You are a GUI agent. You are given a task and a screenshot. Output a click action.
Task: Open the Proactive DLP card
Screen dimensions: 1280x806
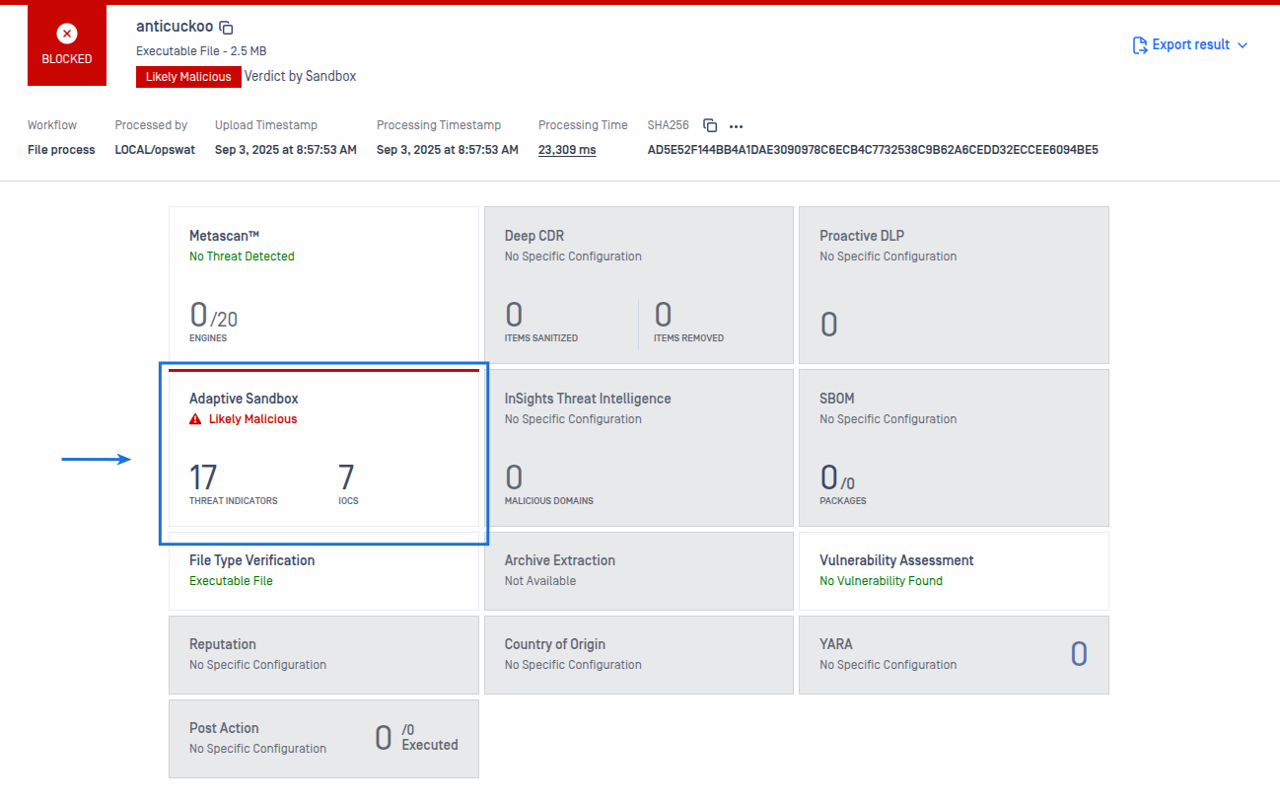953,285
